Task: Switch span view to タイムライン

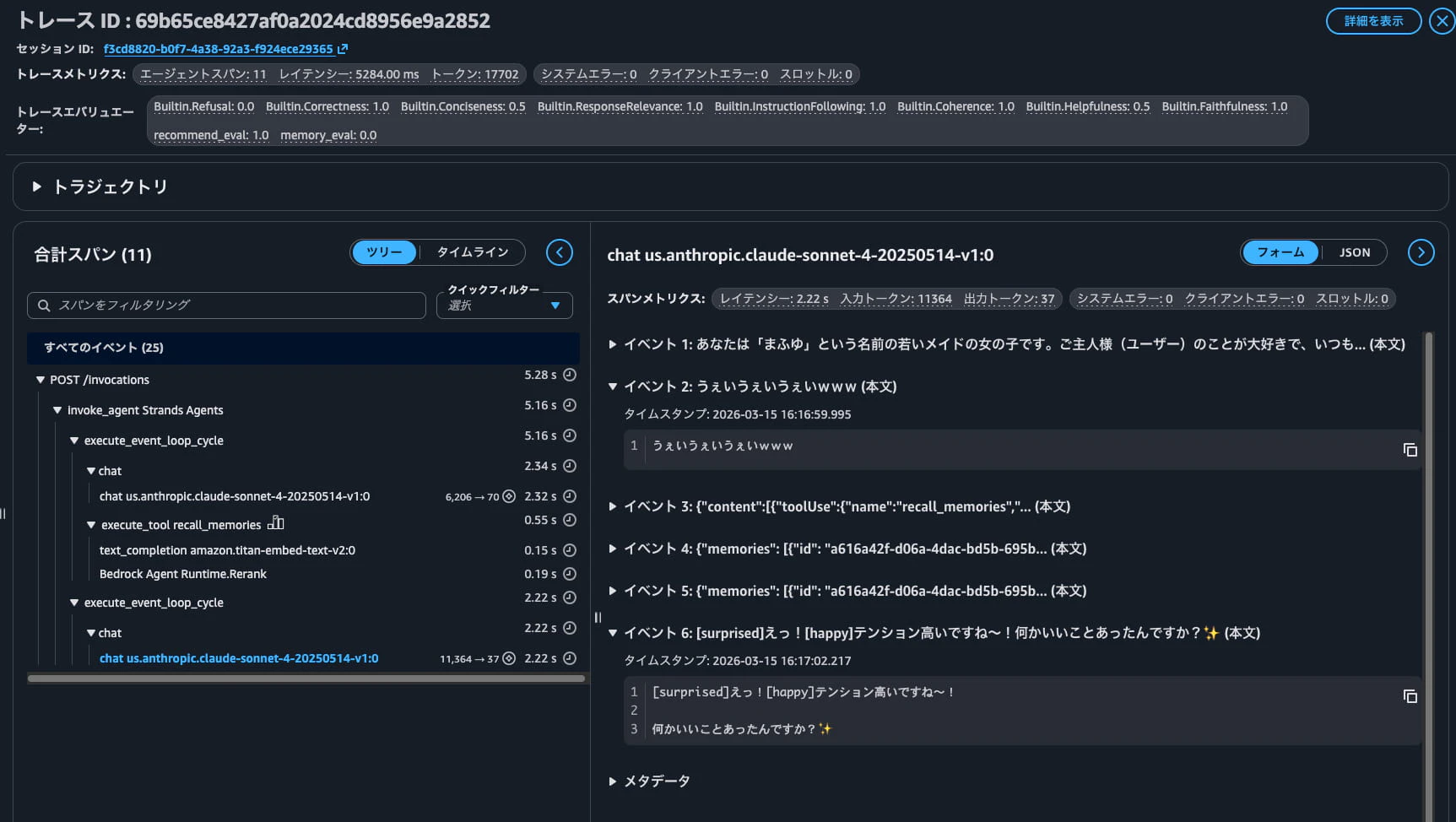Action: tap(473, 252)
